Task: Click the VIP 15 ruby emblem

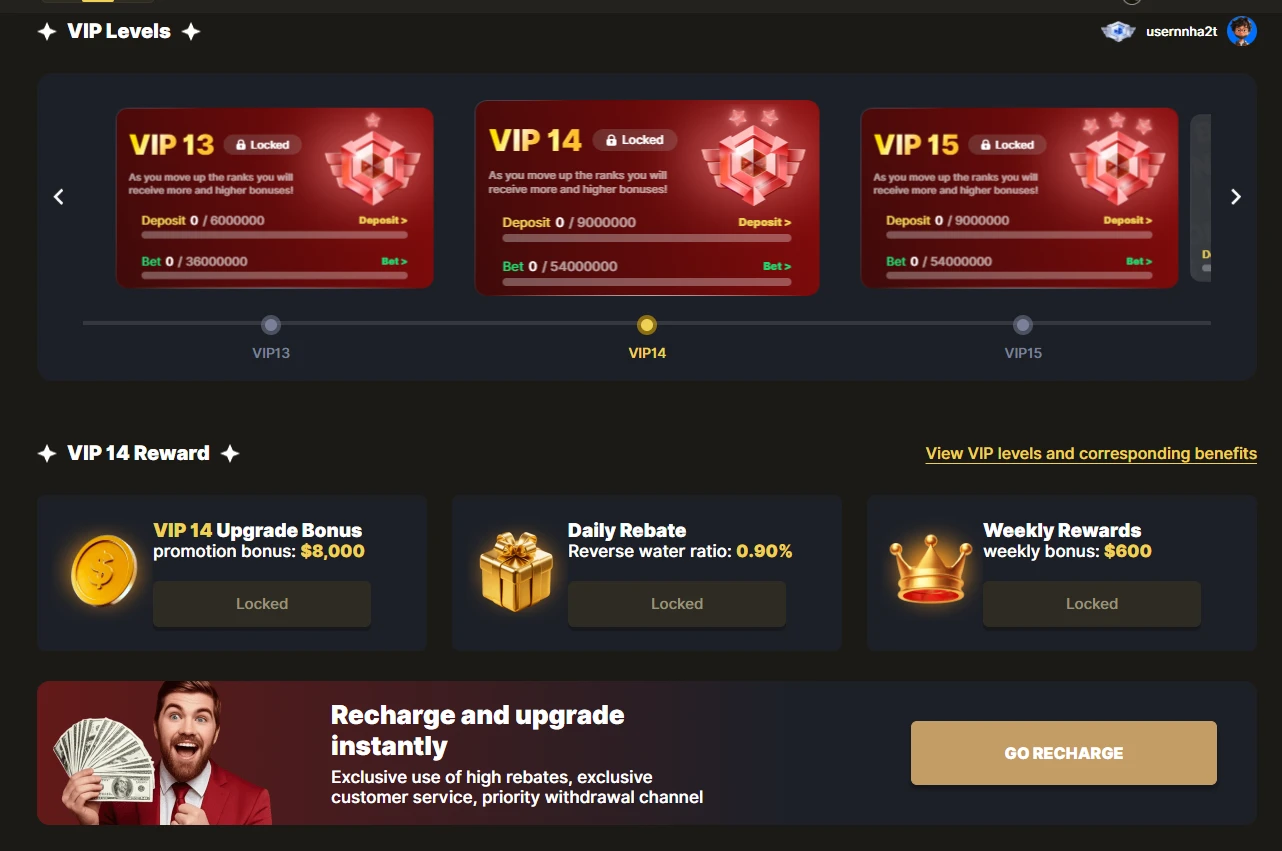Action: click(1117, 159)
